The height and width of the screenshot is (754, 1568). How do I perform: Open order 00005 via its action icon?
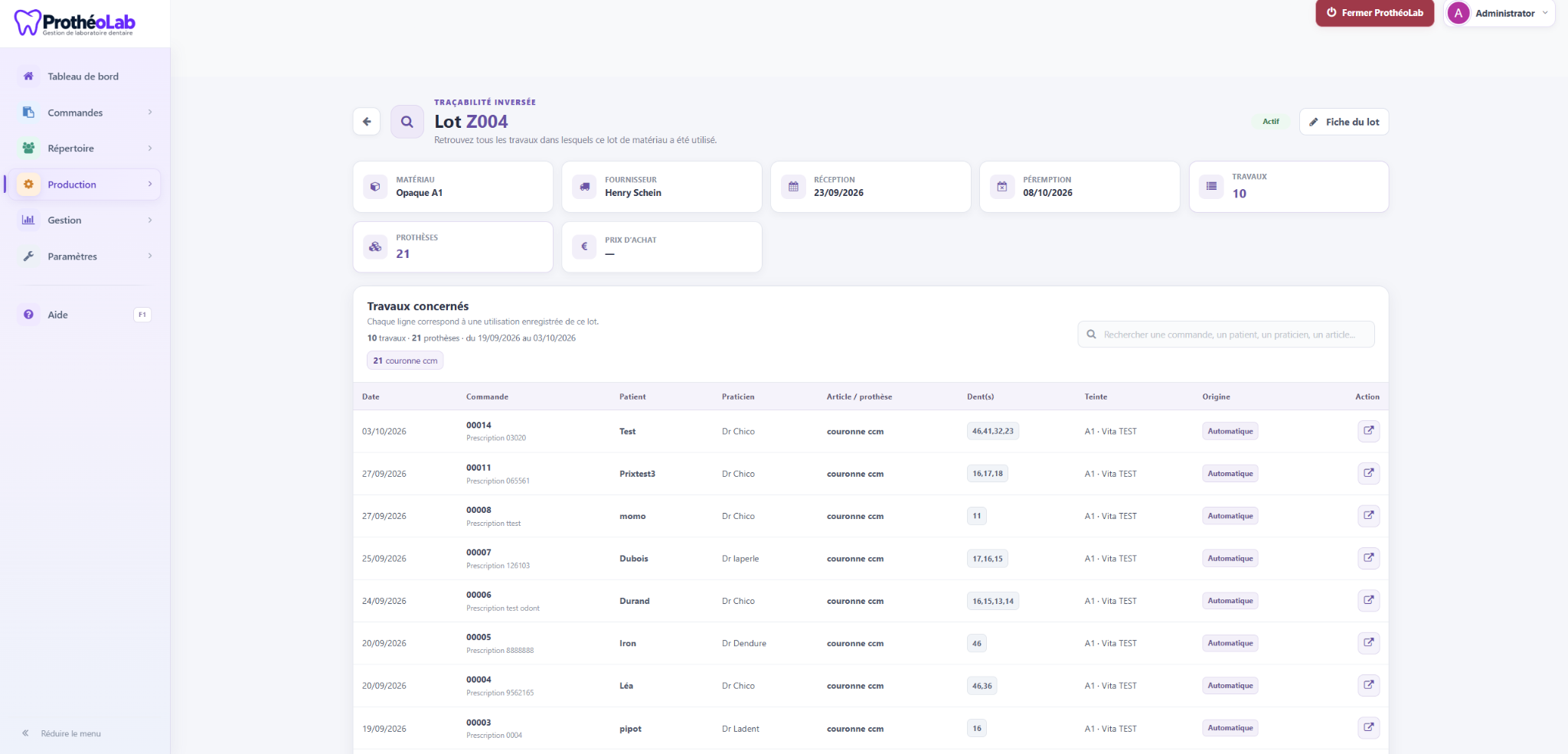click(1368, 643)
